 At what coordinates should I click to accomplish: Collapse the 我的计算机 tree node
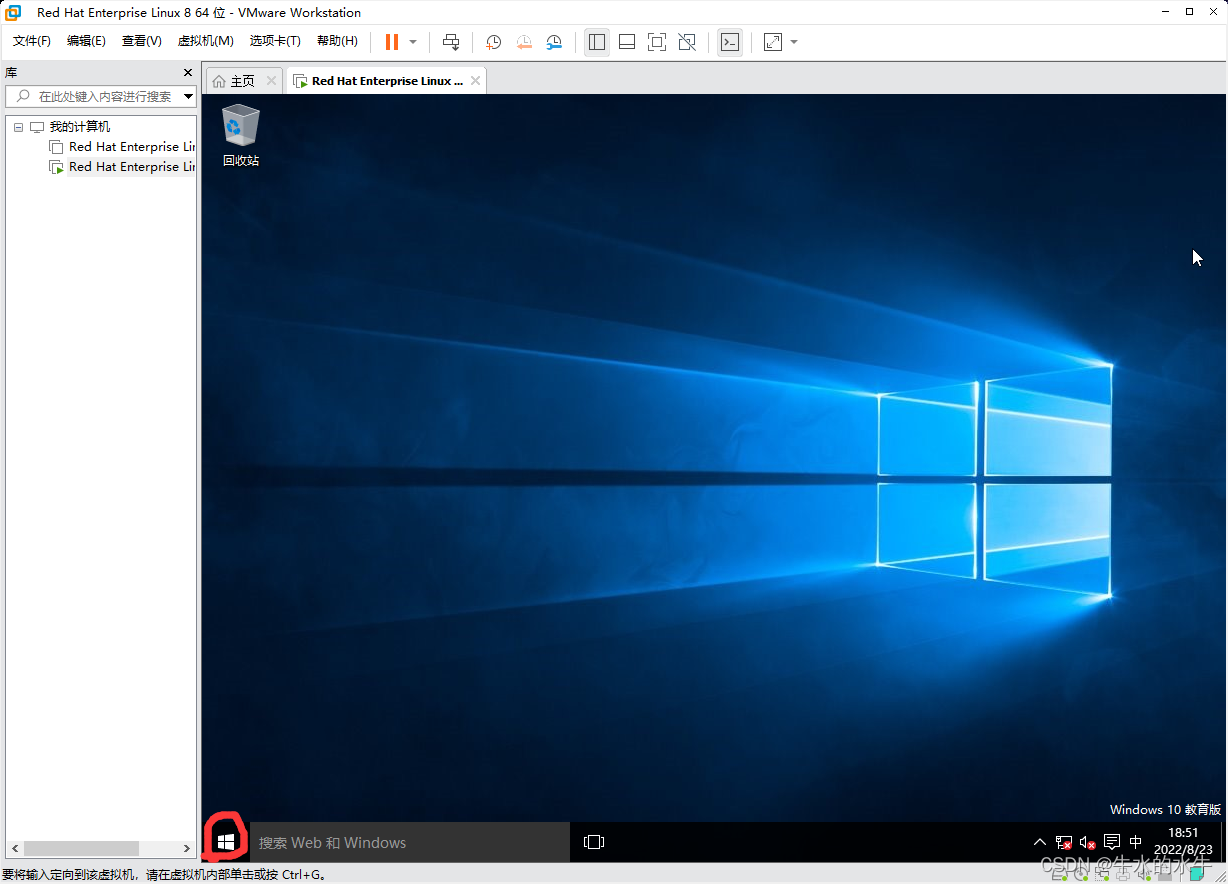click(x=19, y=127)
